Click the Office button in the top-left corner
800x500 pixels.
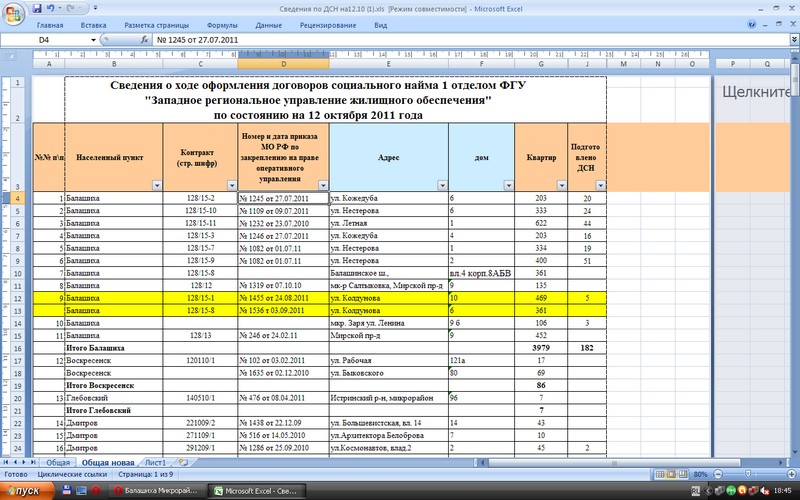point(12,12)
